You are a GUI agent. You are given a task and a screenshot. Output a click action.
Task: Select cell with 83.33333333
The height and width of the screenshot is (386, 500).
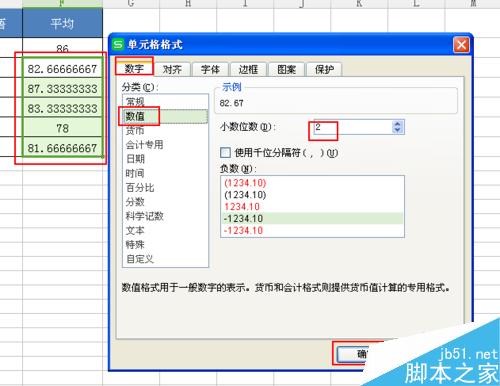click(x=62, y=108)
